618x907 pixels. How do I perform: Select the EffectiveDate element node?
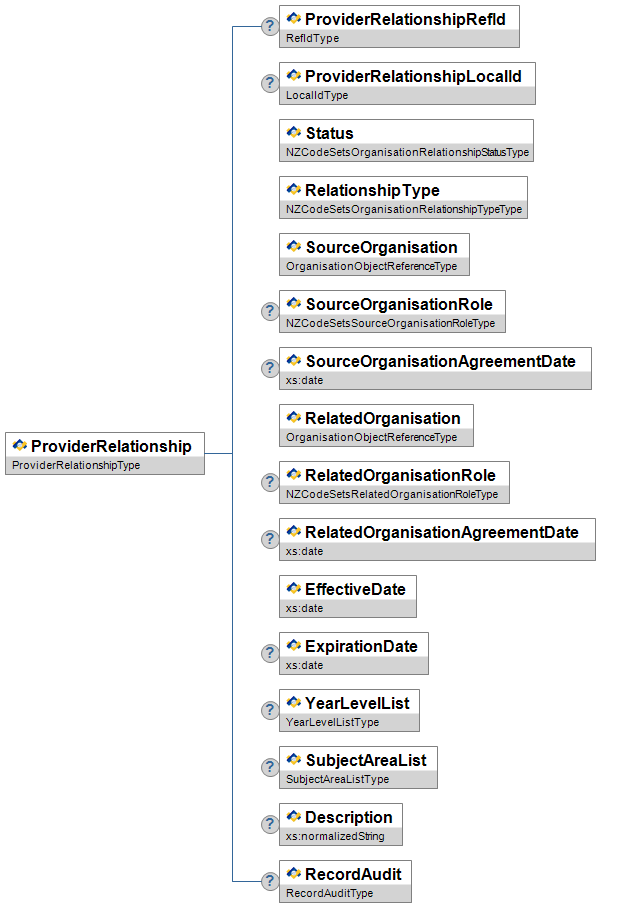[x=355, y=589]
